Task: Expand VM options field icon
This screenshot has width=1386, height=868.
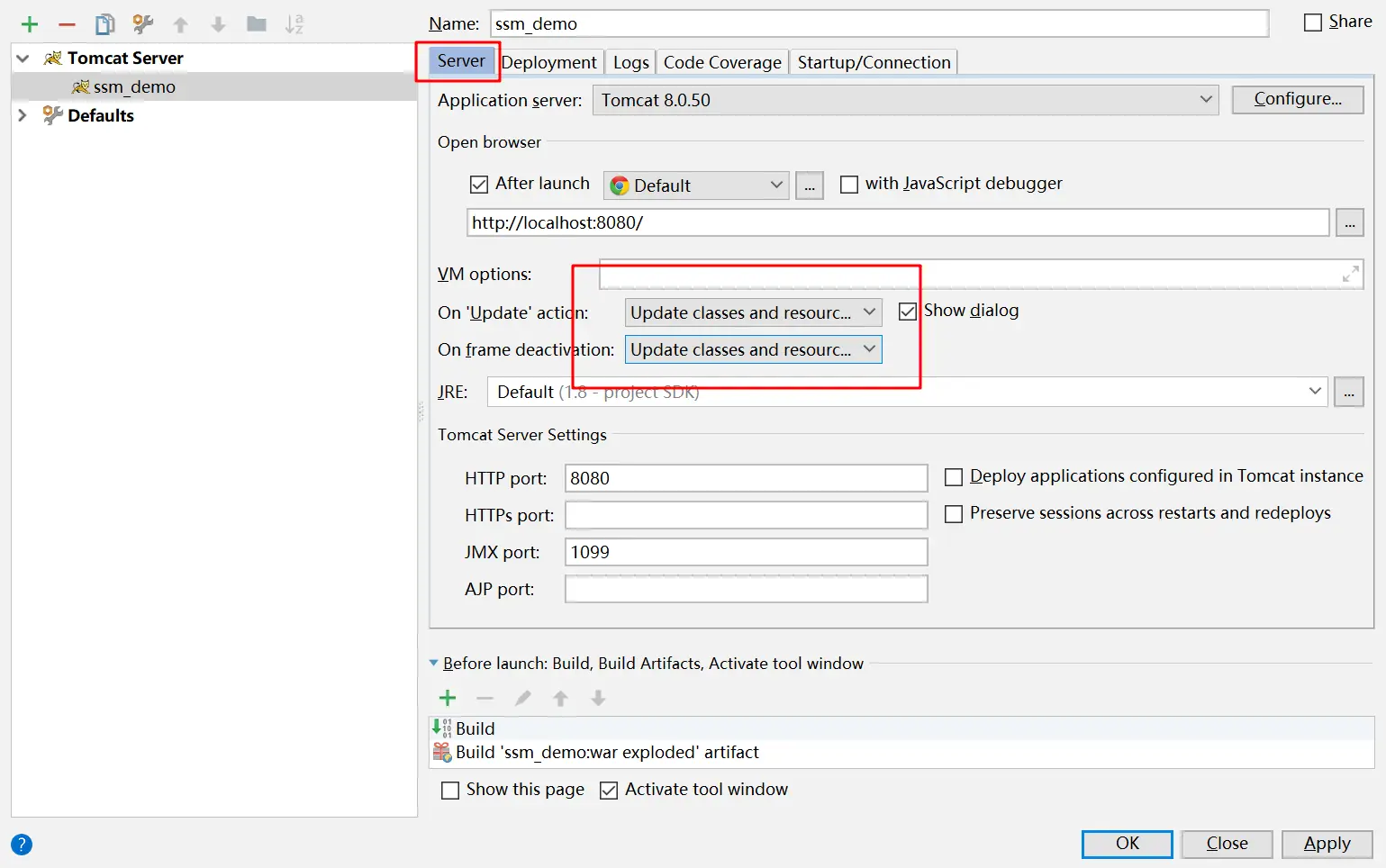Action: click(x=1350, y=274)
